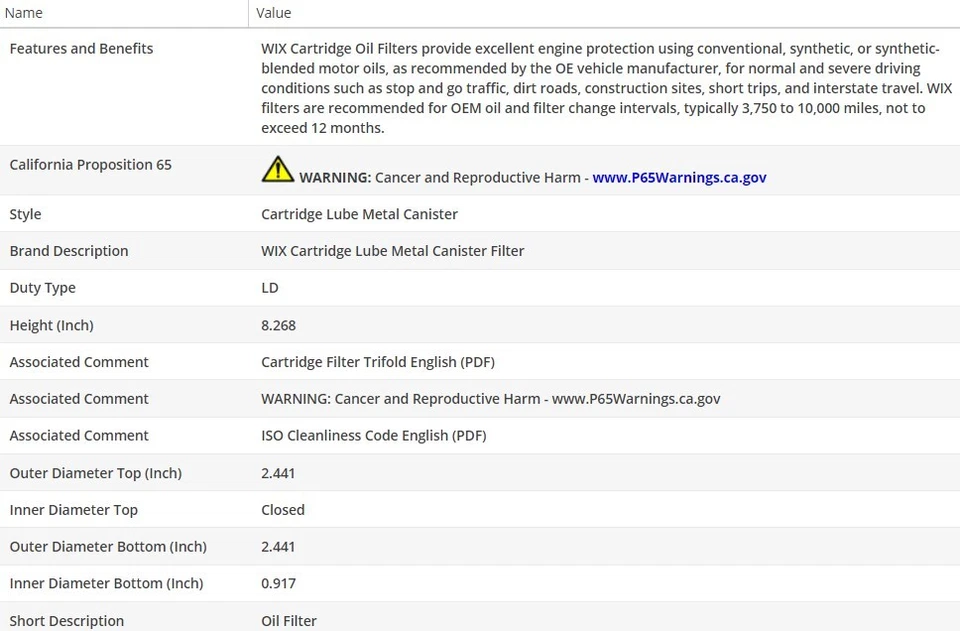The width and height of the screenshot is (960, 631).
Task: Click the Value column header
Action: [274, 13]
